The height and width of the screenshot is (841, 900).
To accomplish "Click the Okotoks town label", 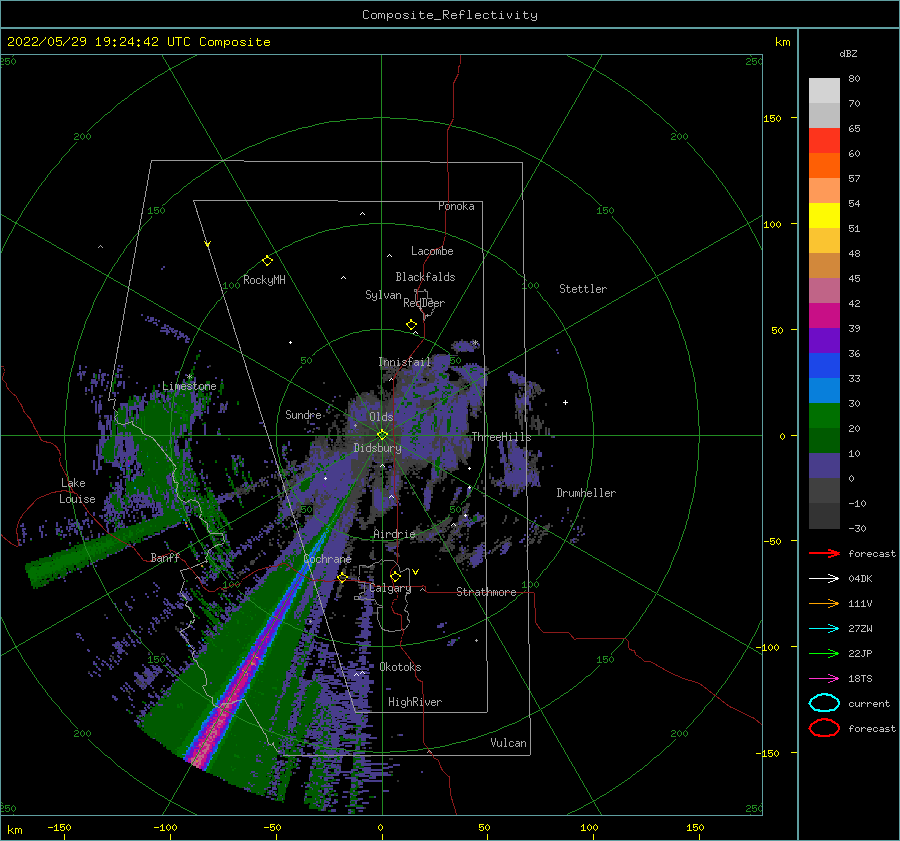I will tap(400, 667).
